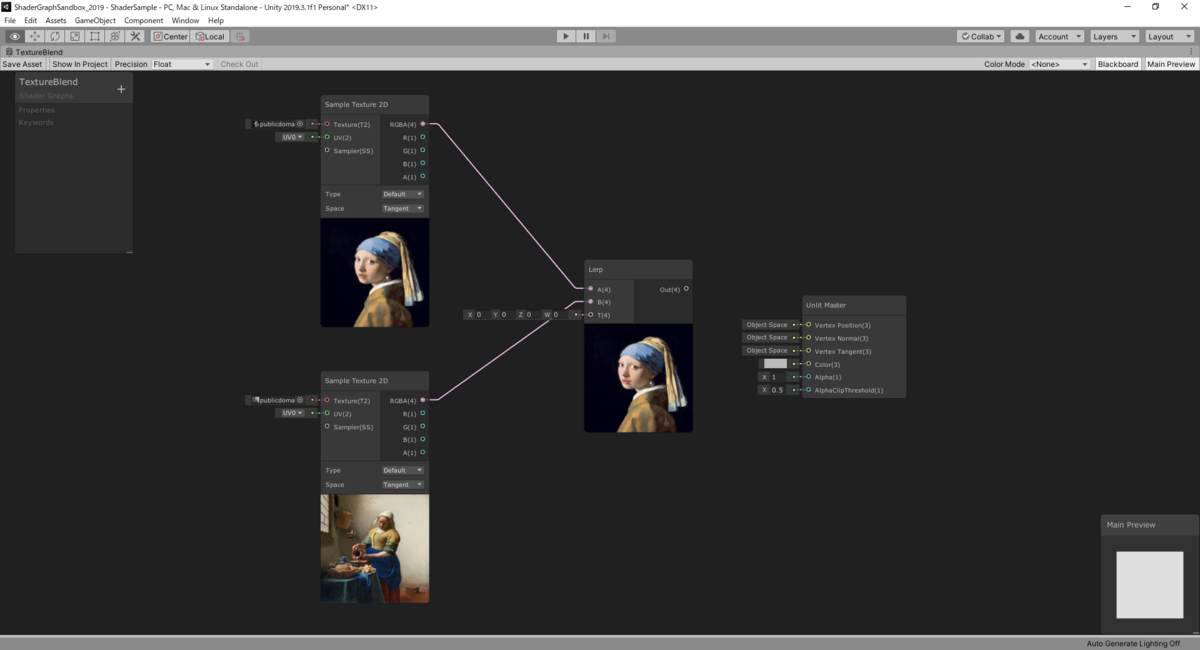Click the object picker circle on top texture field

(300, 124)
